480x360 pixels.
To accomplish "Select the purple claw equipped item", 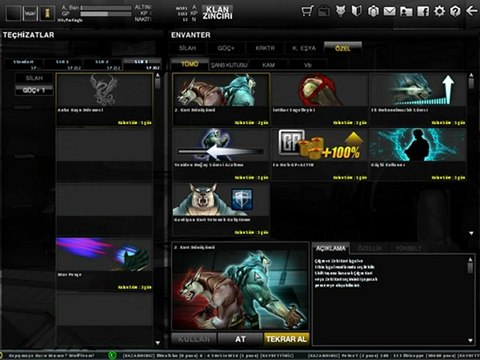I will pyautogui.click(x=104, y=264).
